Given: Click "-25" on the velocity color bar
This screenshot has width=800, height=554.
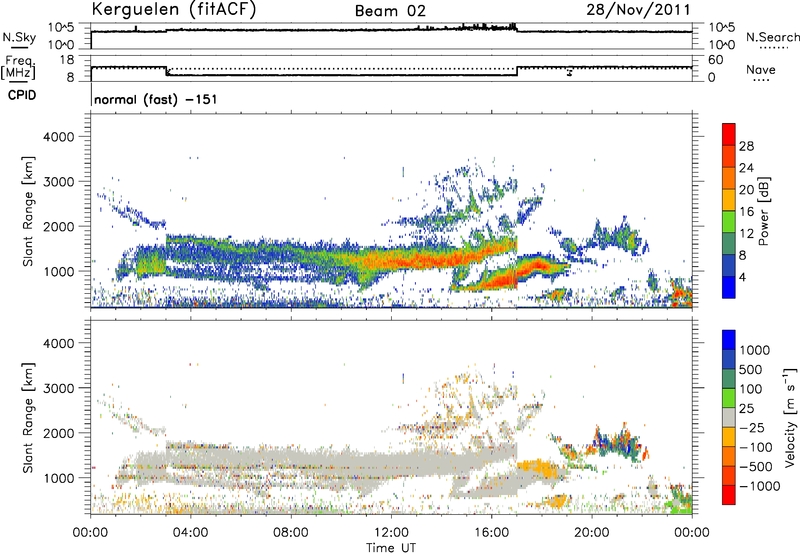Looking at the screenshot, I should tap(752, 428).
